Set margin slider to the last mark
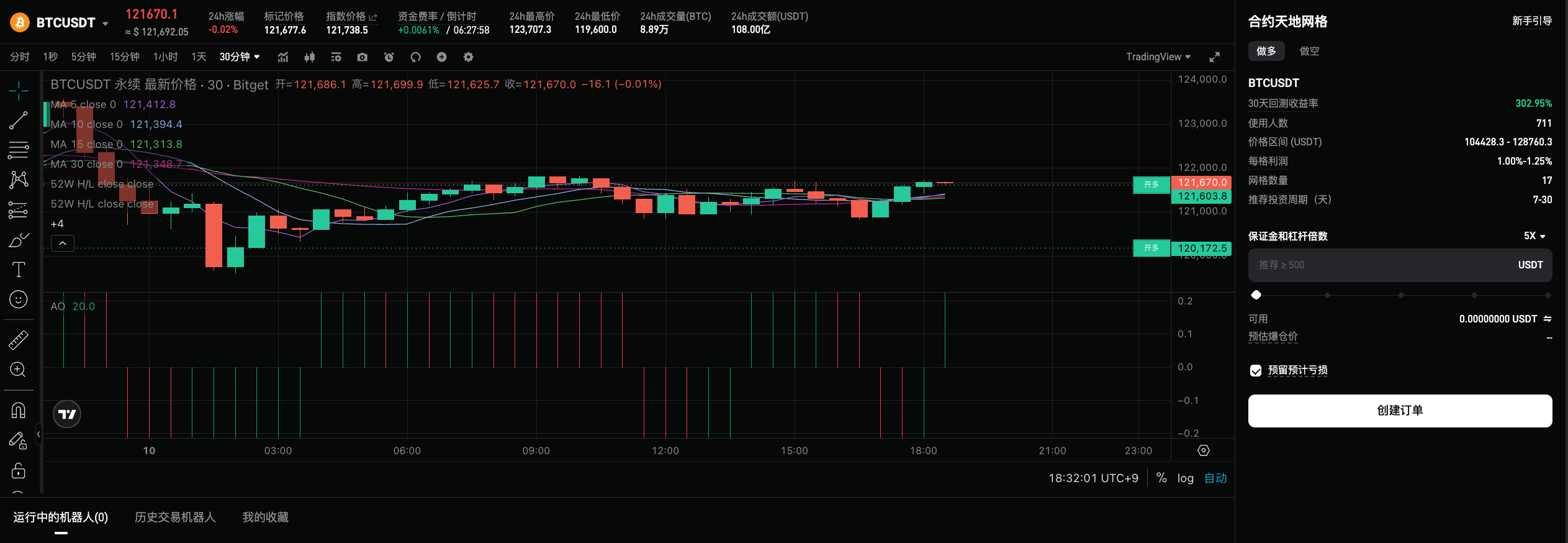This screenshot has width=1568, height=543. (1548, 295)
